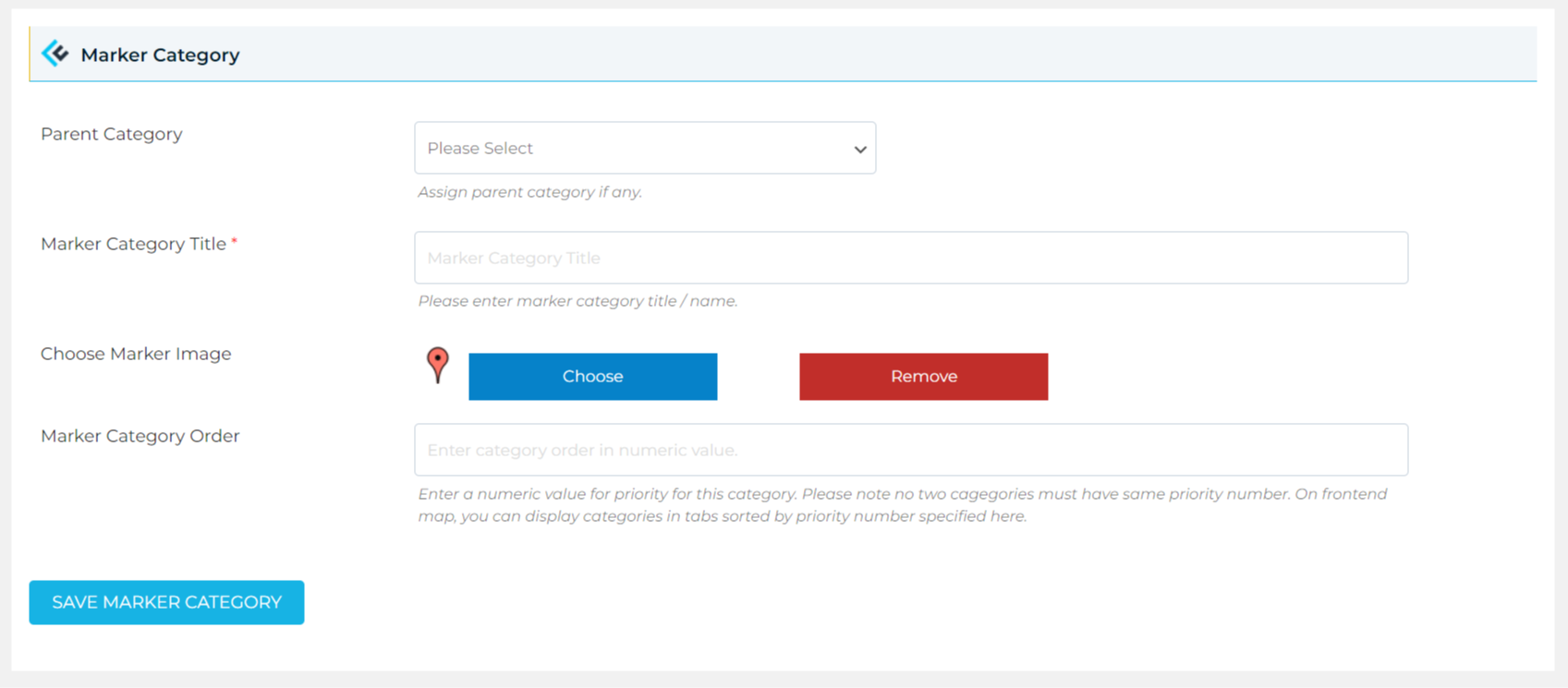This screenshot has width=1568, height=688.
Task: Click the blue Choose button
Action: tap(592, 377)
